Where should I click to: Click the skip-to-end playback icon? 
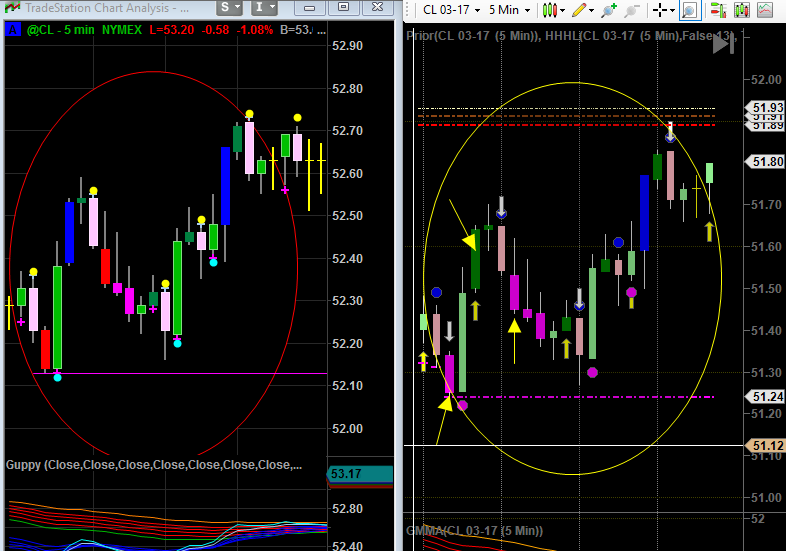click(723, 45)
